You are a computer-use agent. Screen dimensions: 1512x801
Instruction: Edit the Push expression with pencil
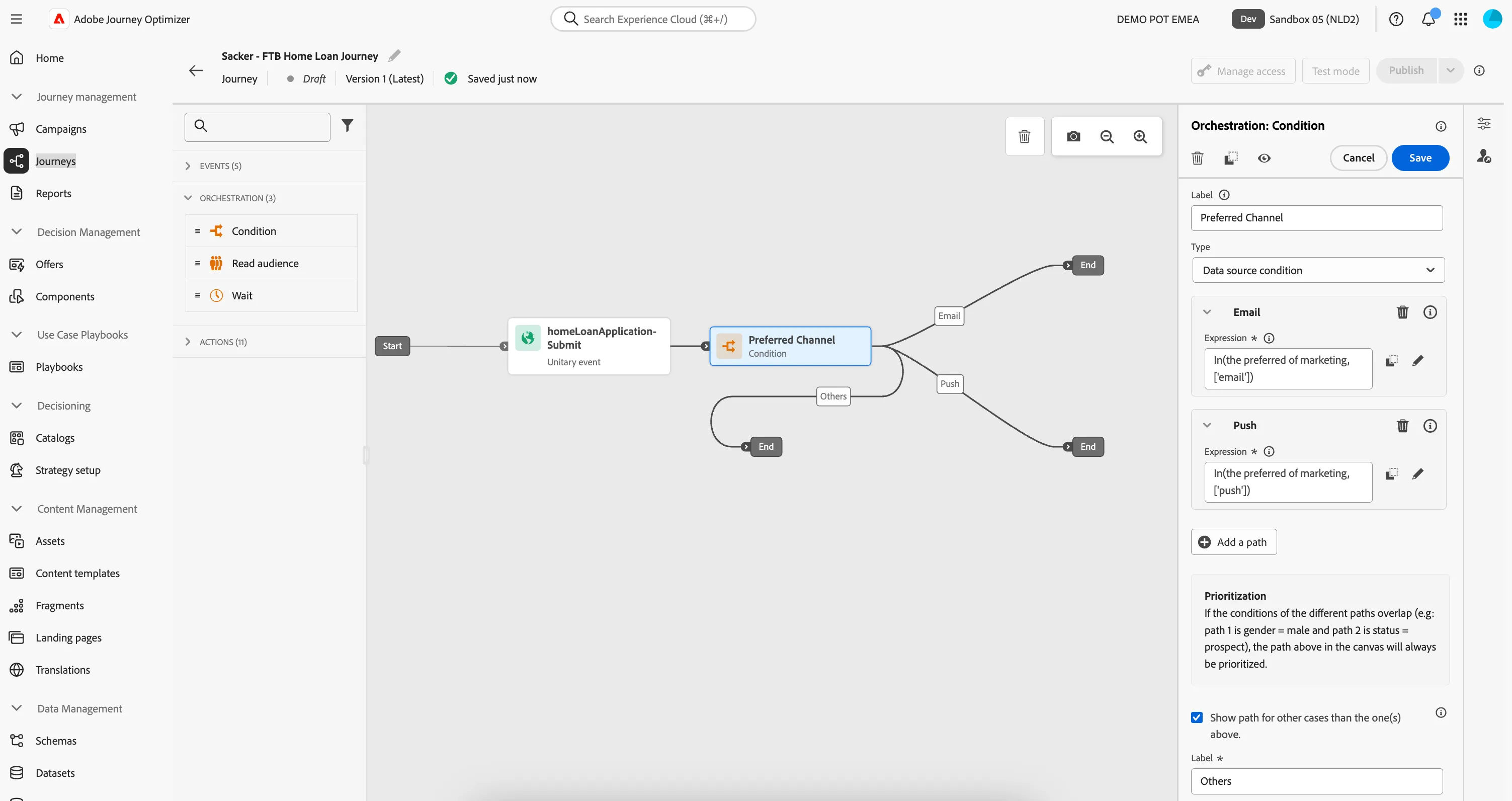[1417, 473]
